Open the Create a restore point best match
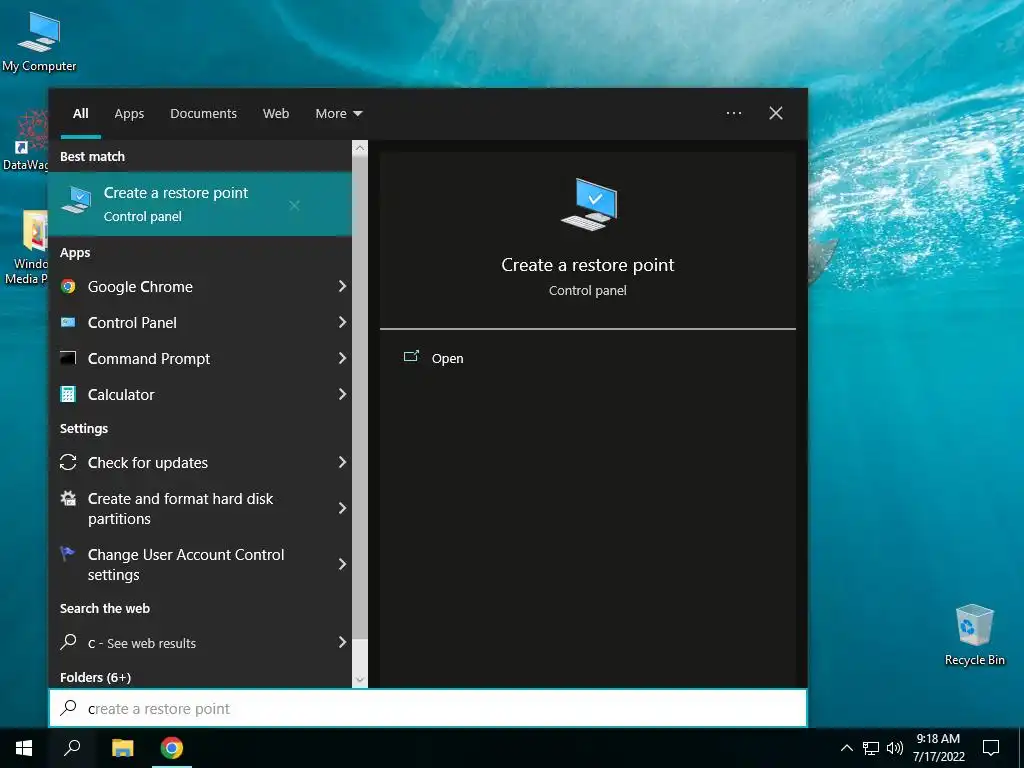 coord(200,204)
